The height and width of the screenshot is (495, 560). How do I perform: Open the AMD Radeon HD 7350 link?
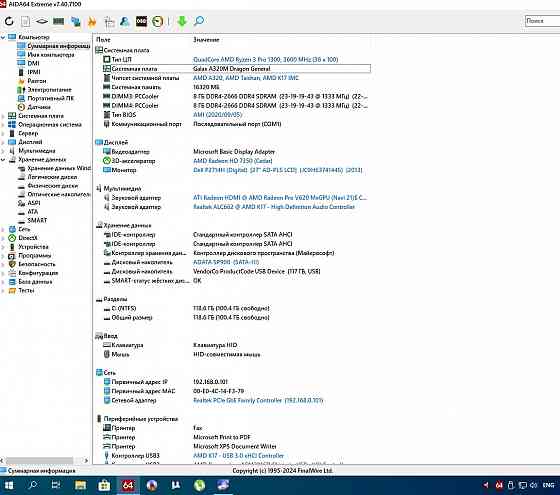click(232, 161)
